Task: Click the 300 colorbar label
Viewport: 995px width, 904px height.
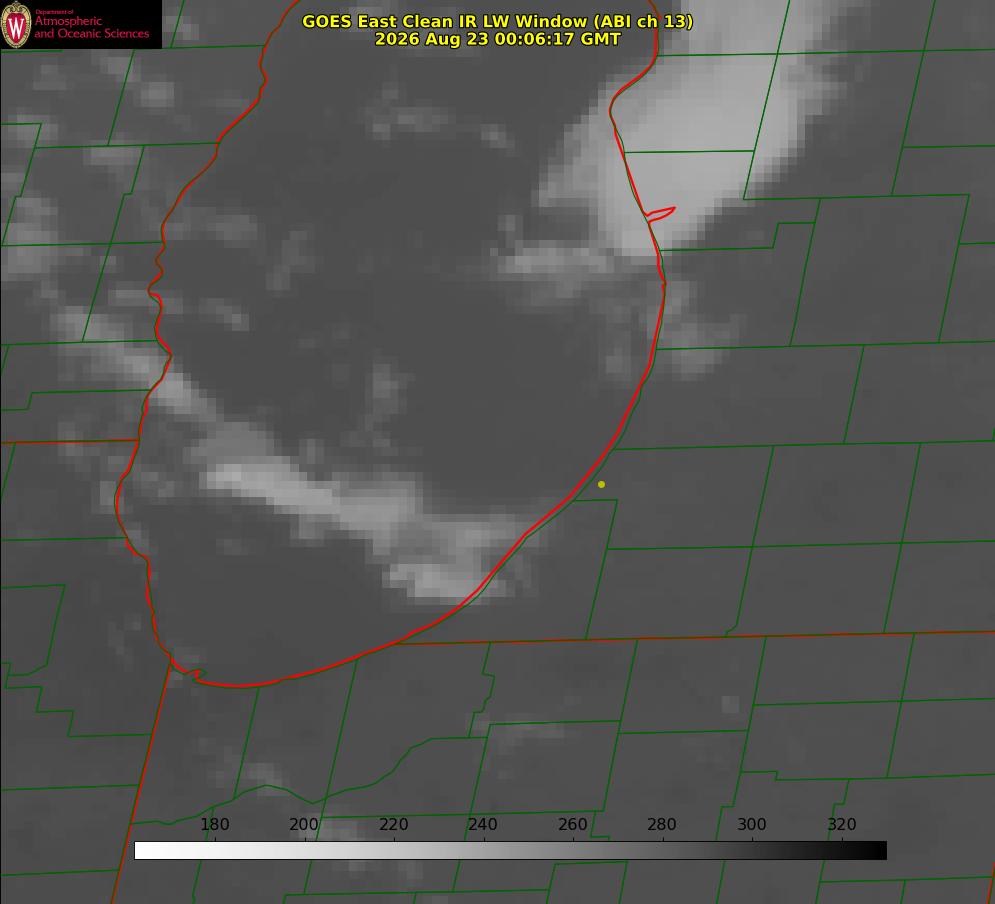Action: tap(752, 824)
